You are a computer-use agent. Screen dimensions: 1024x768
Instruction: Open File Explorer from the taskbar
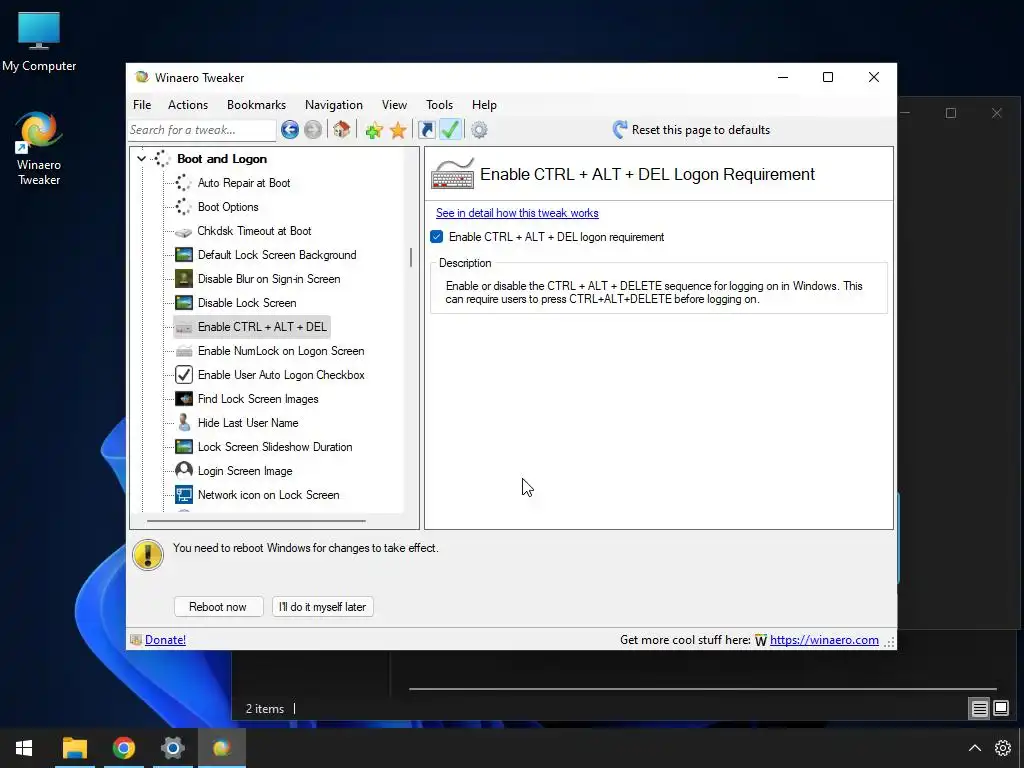pos(74,748)
